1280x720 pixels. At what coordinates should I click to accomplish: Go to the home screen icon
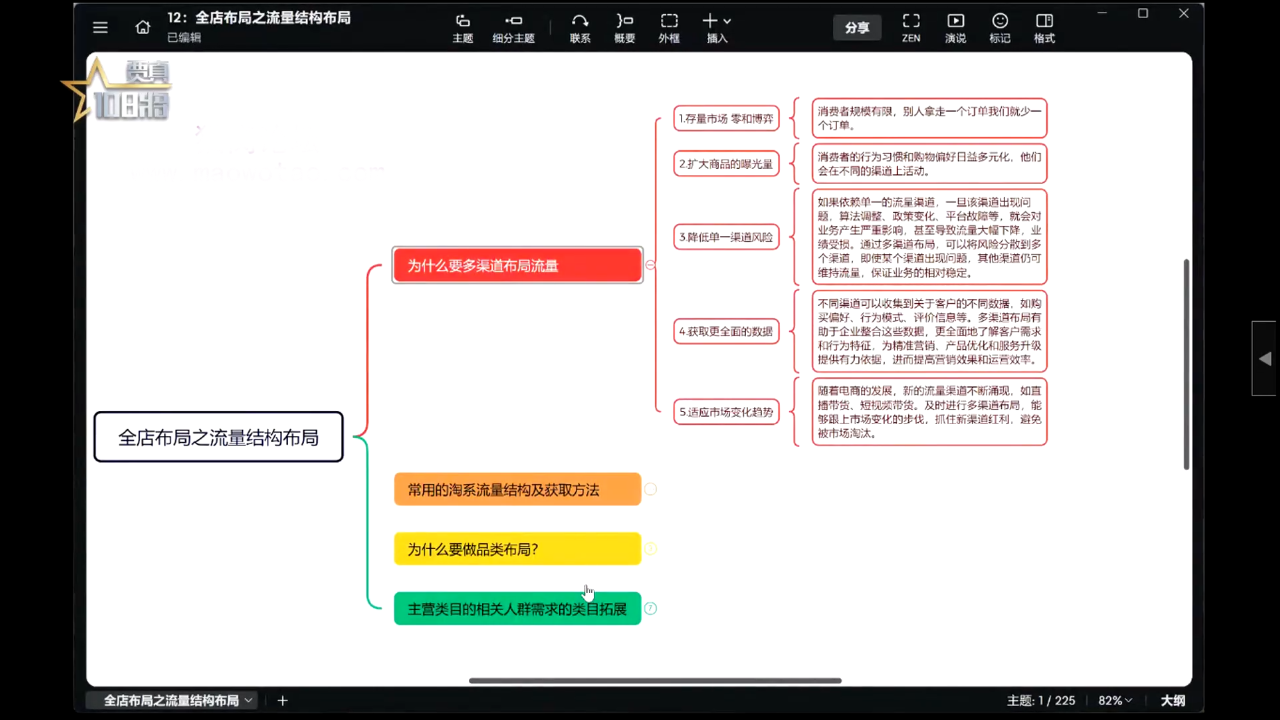(143, 27)
